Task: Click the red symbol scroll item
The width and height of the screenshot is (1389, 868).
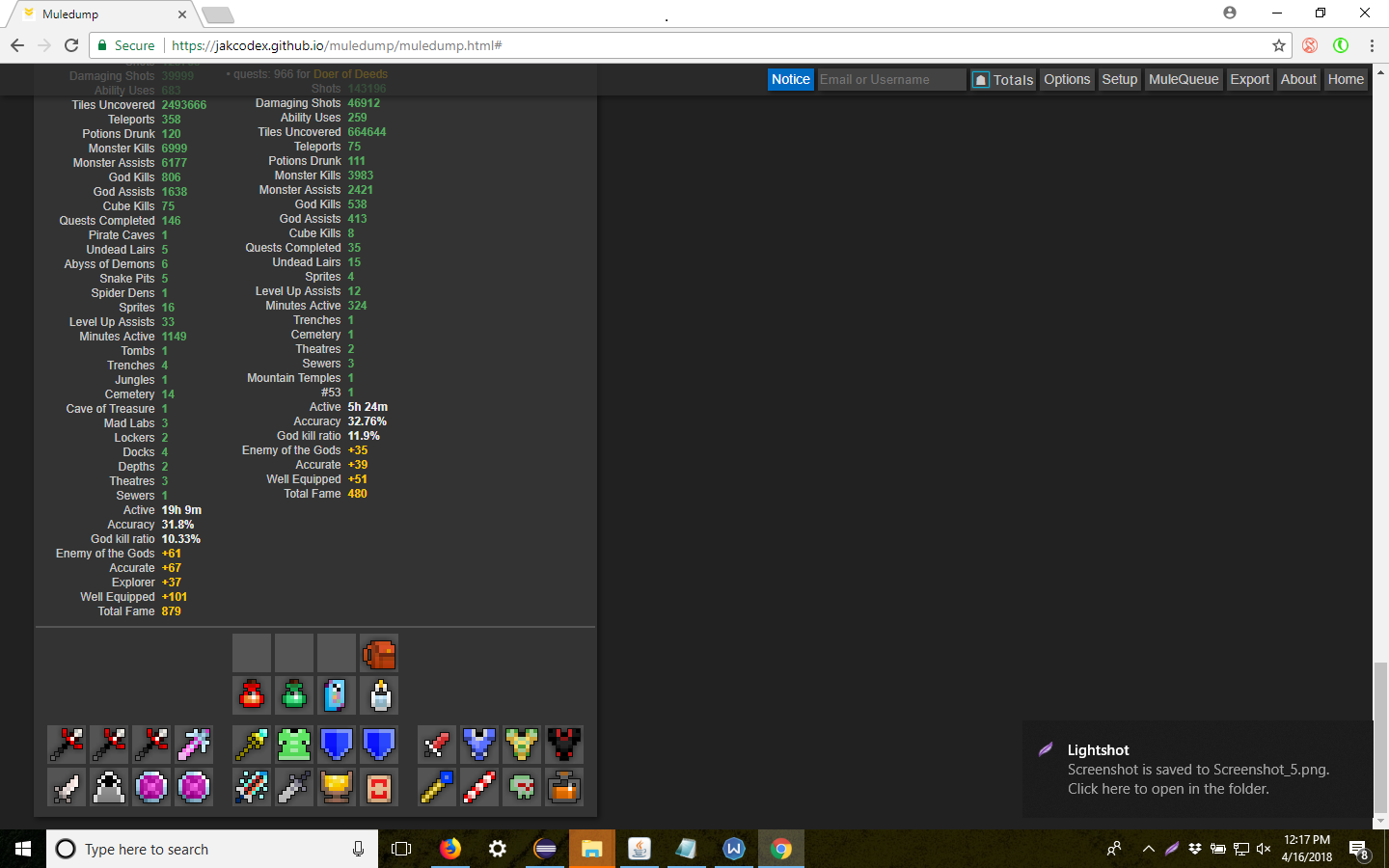Action: (x=379, y=787)
